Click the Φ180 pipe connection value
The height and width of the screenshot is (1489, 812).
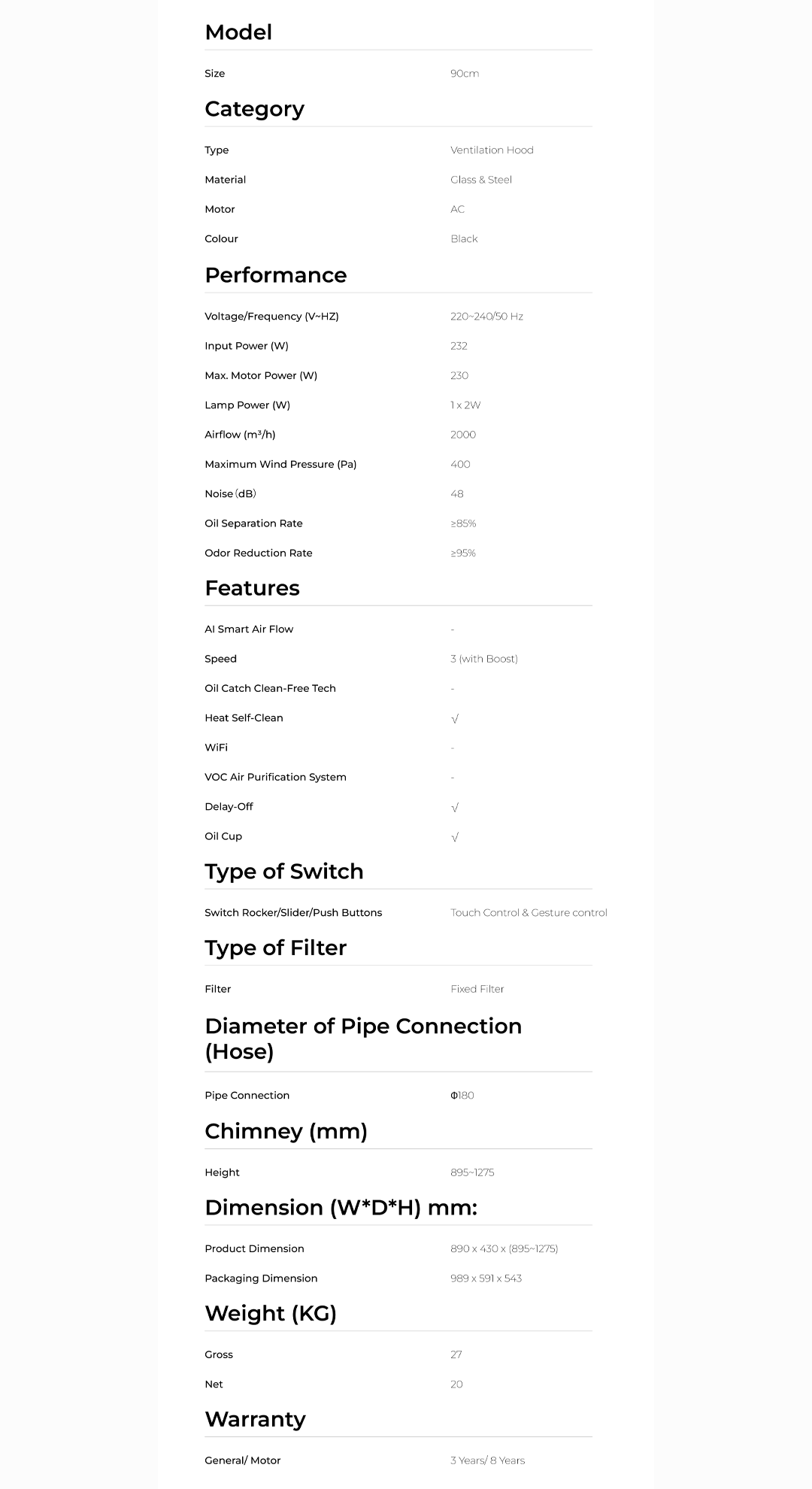(462, 1096)
